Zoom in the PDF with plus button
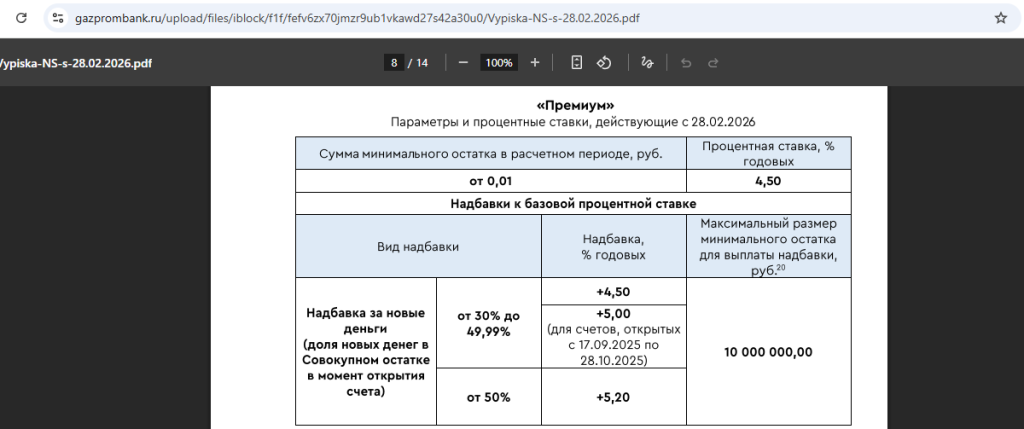The image size is (1024, 429). point(535,62)
